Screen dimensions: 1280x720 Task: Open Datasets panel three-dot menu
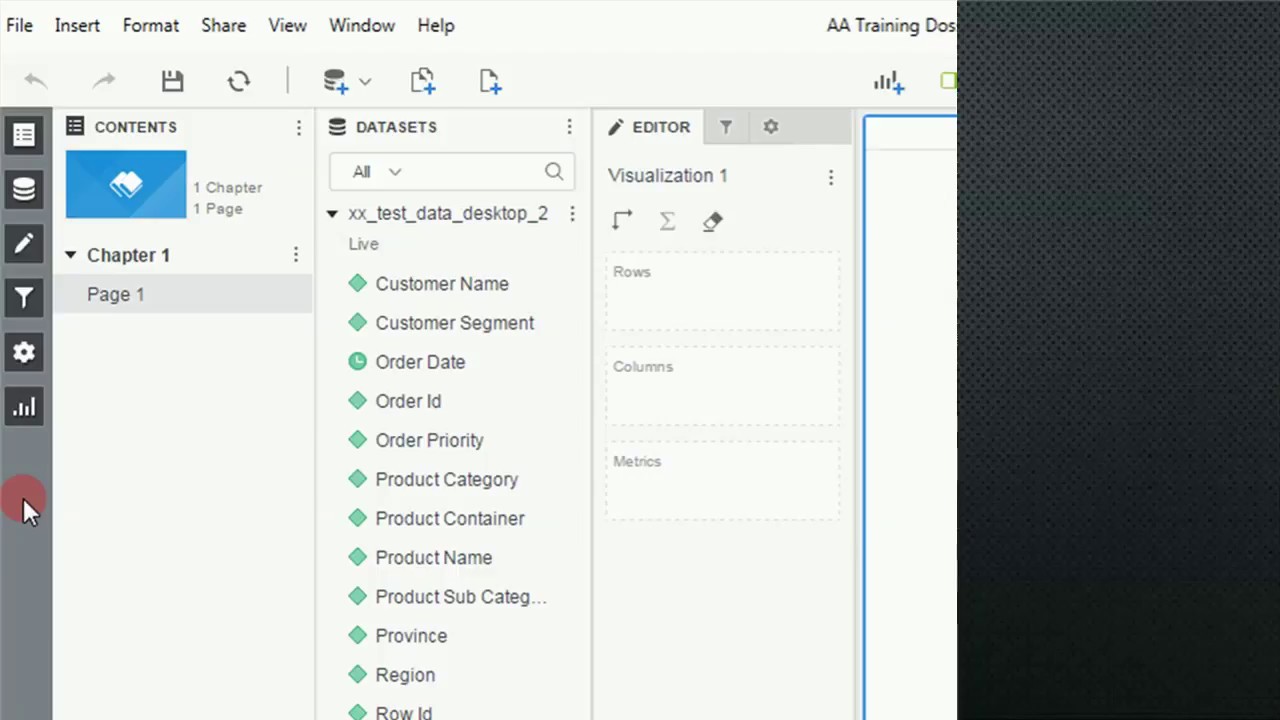point(569,127)
